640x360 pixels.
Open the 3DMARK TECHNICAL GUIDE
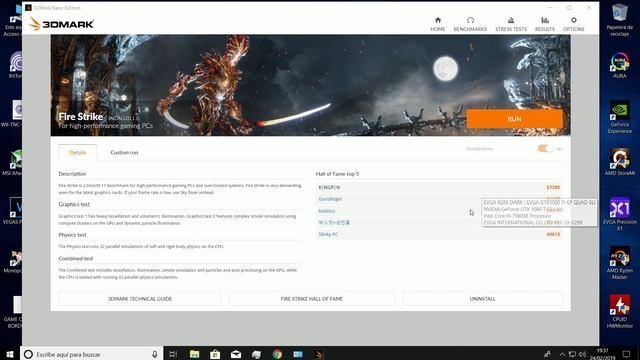[140, 299]
